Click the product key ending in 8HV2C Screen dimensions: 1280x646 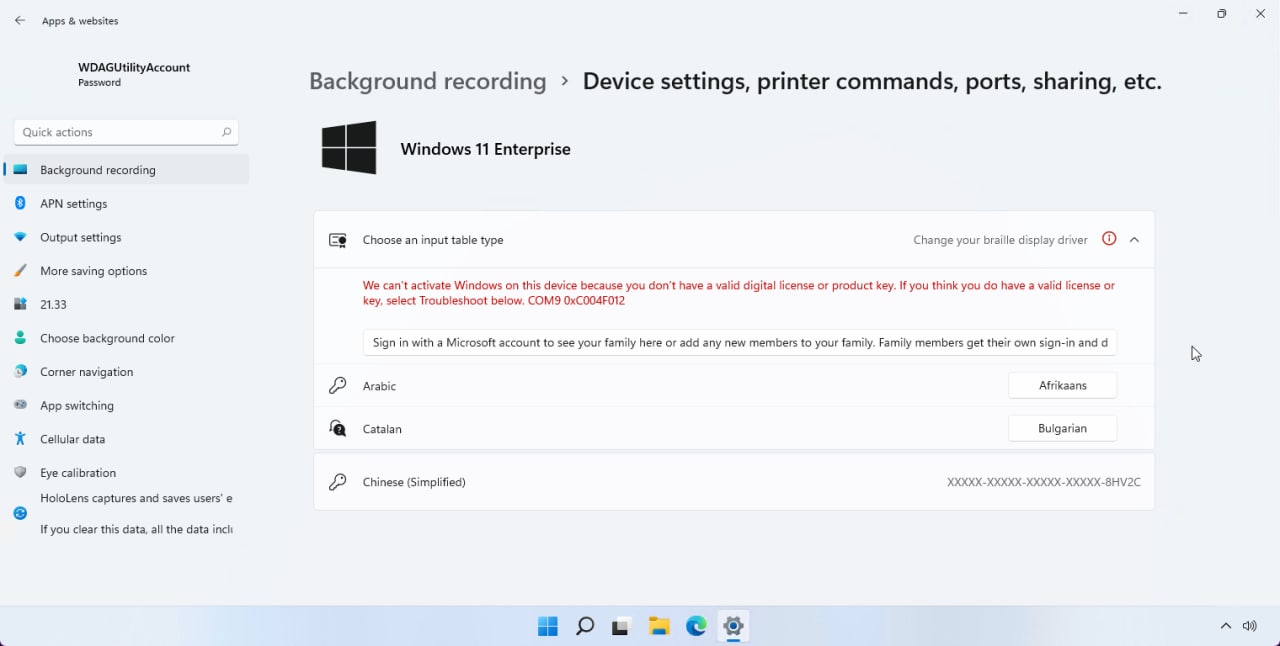click(x=1044, y=482)
